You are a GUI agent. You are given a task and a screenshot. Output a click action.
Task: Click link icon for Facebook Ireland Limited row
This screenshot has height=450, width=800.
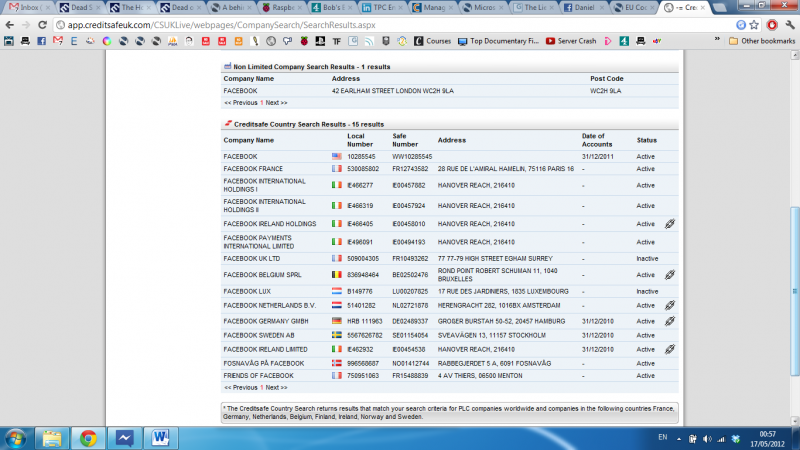pyautogui.click(x=670, y=349)
